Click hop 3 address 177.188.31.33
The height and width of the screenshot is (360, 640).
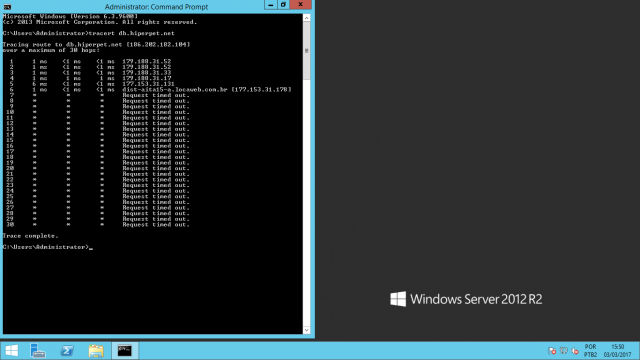(x=147, y=73)
